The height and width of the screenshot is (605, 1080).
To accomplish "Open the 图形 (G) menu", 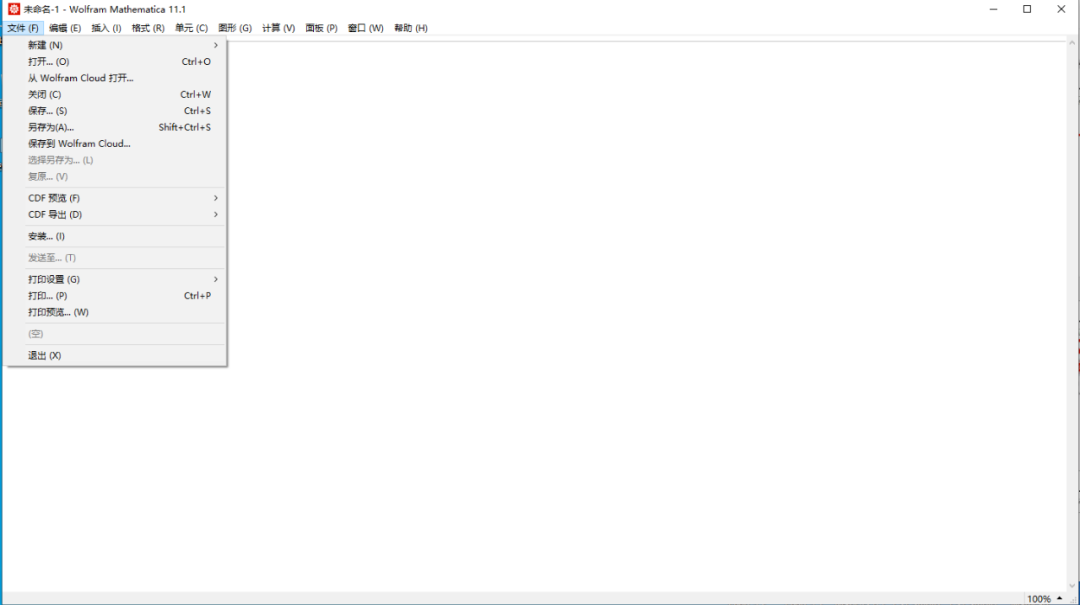I will pos(235,28).
